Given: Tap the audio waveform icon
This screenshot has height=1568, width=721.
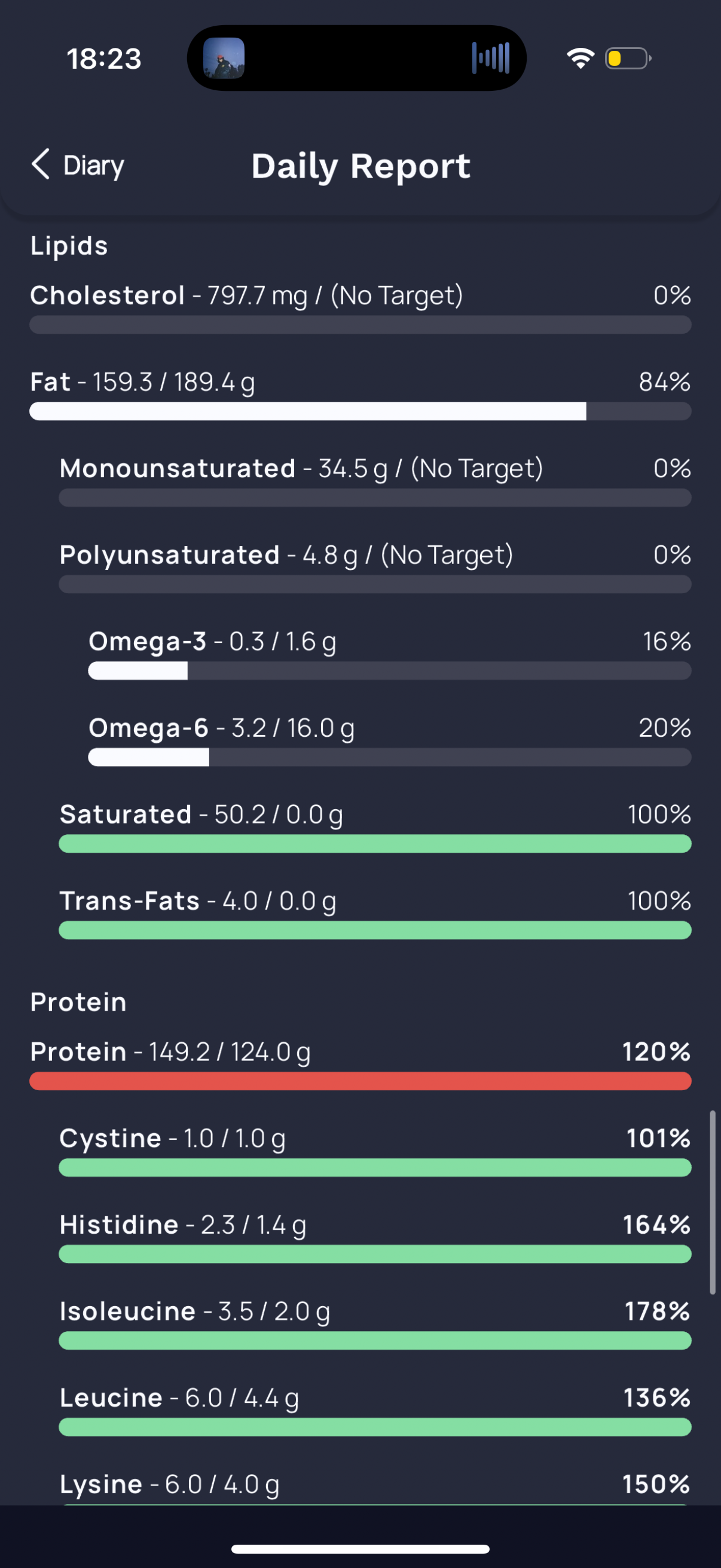Looking at the screenshot, I should 490,59.
